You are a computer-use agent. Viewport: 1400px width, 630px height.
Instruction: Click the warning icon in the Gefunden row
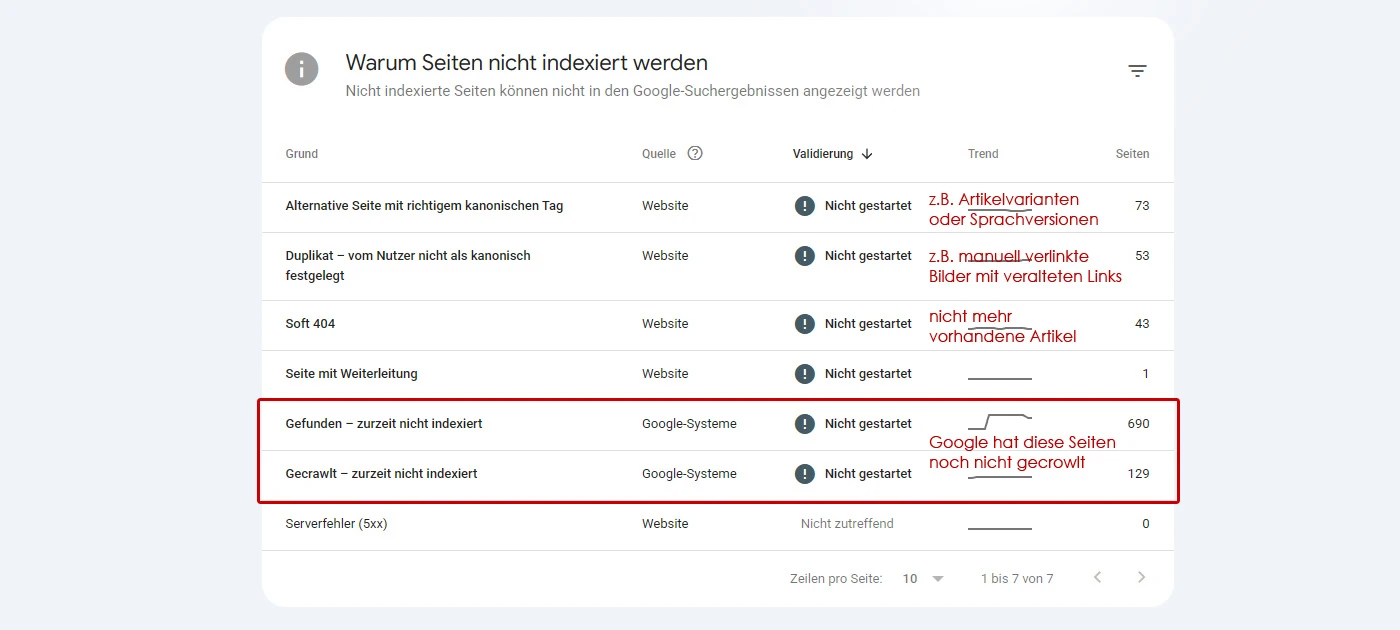[x=805, y=424]
